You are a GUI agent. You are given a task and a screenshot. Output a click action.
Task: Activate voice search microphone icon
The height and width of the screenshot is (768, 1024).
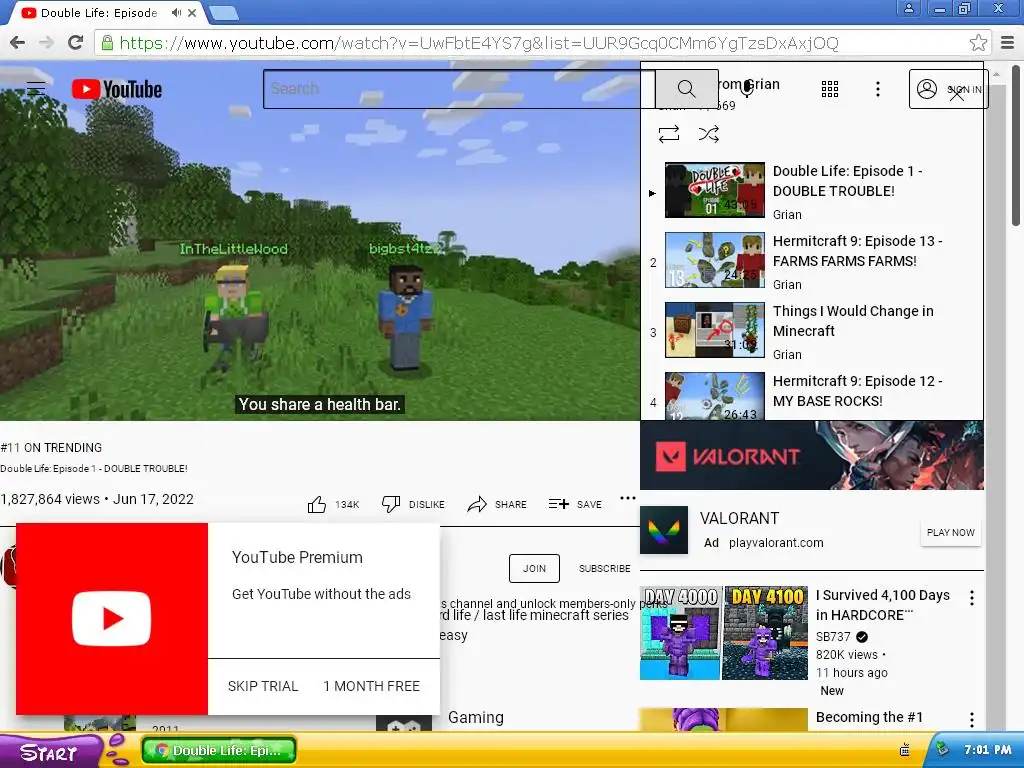[x=748, y=89]
